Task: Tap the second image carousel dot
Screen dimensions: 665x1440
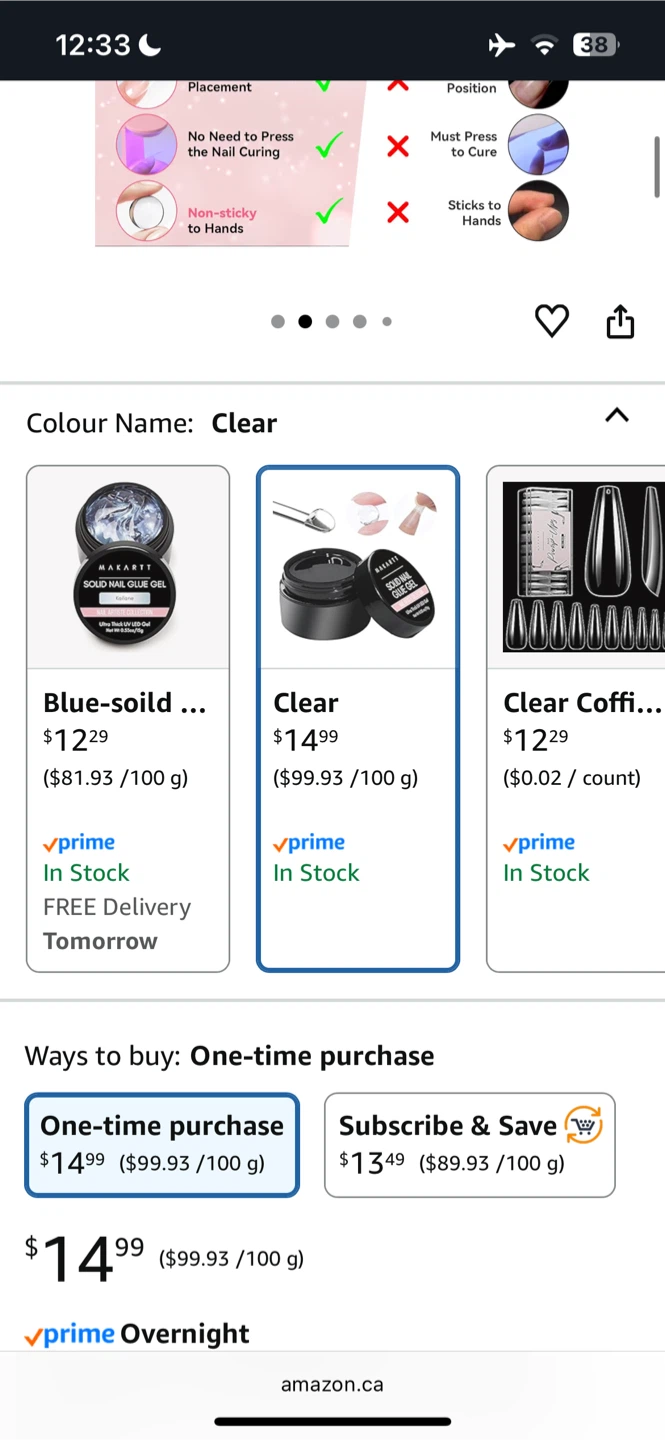Action: [x=305, y=321]
